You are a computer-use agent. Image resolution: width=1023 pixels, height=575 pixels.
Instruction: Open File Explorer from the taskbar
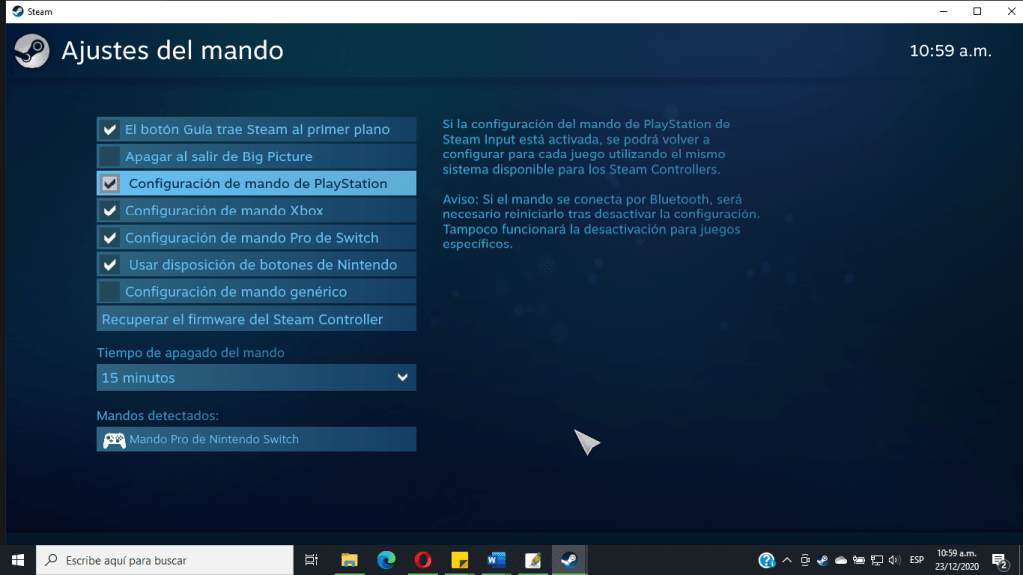349,560
